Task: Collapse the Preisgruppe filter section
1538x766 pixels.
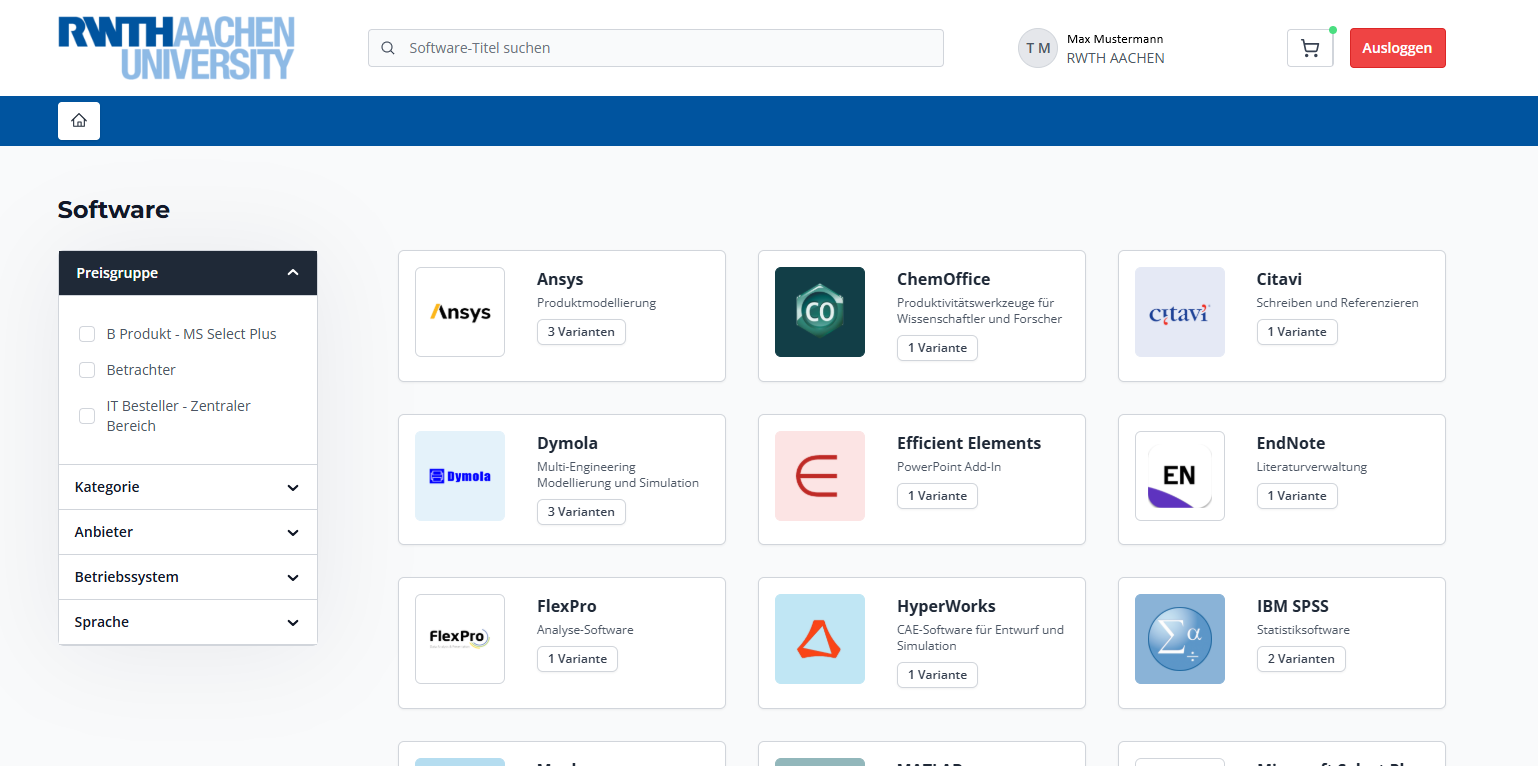Action: point(188,273)
